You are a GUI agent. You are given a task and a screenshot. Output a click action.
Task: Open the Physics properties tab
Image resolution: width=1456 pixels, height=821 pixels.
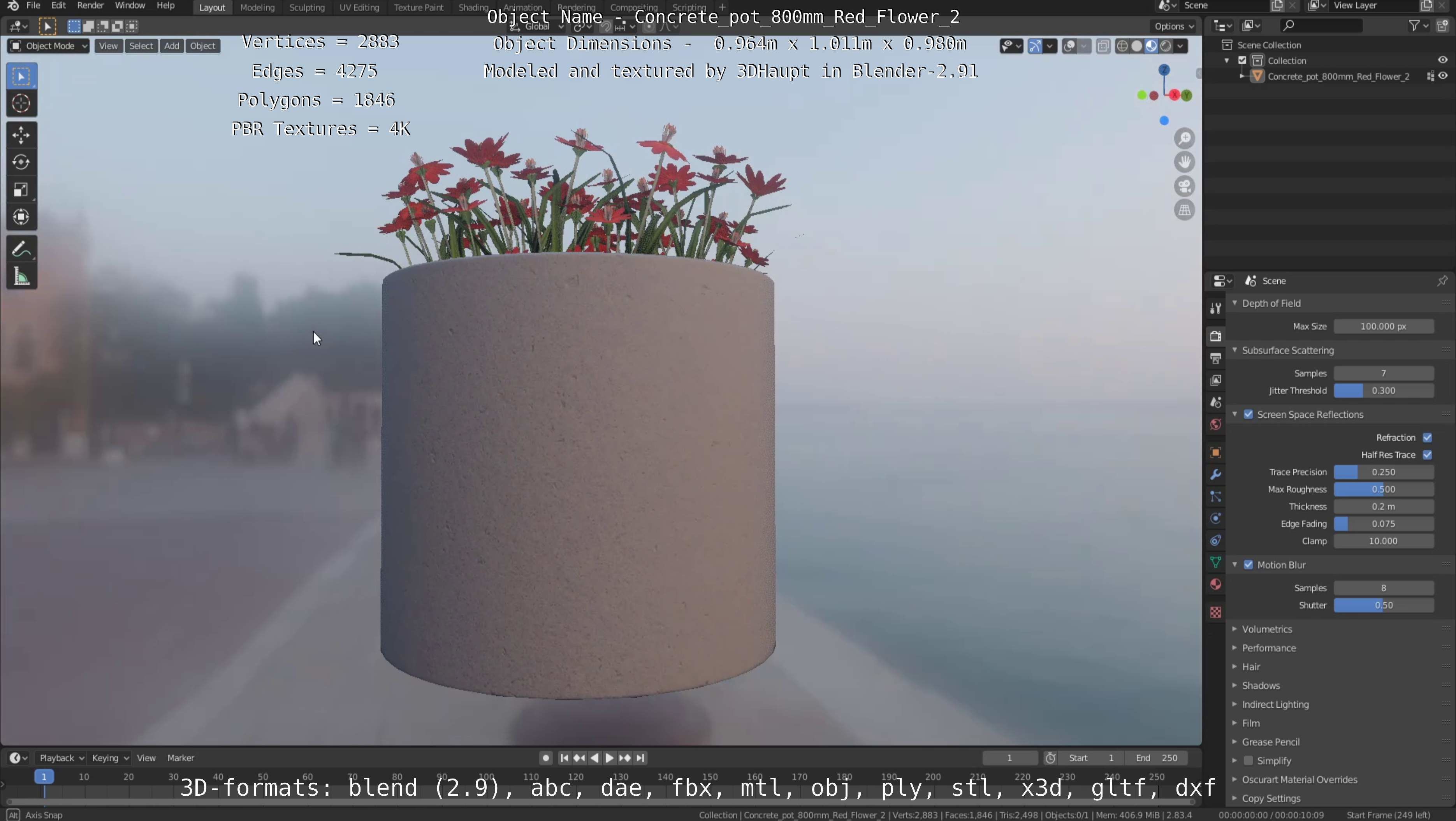1216,519
